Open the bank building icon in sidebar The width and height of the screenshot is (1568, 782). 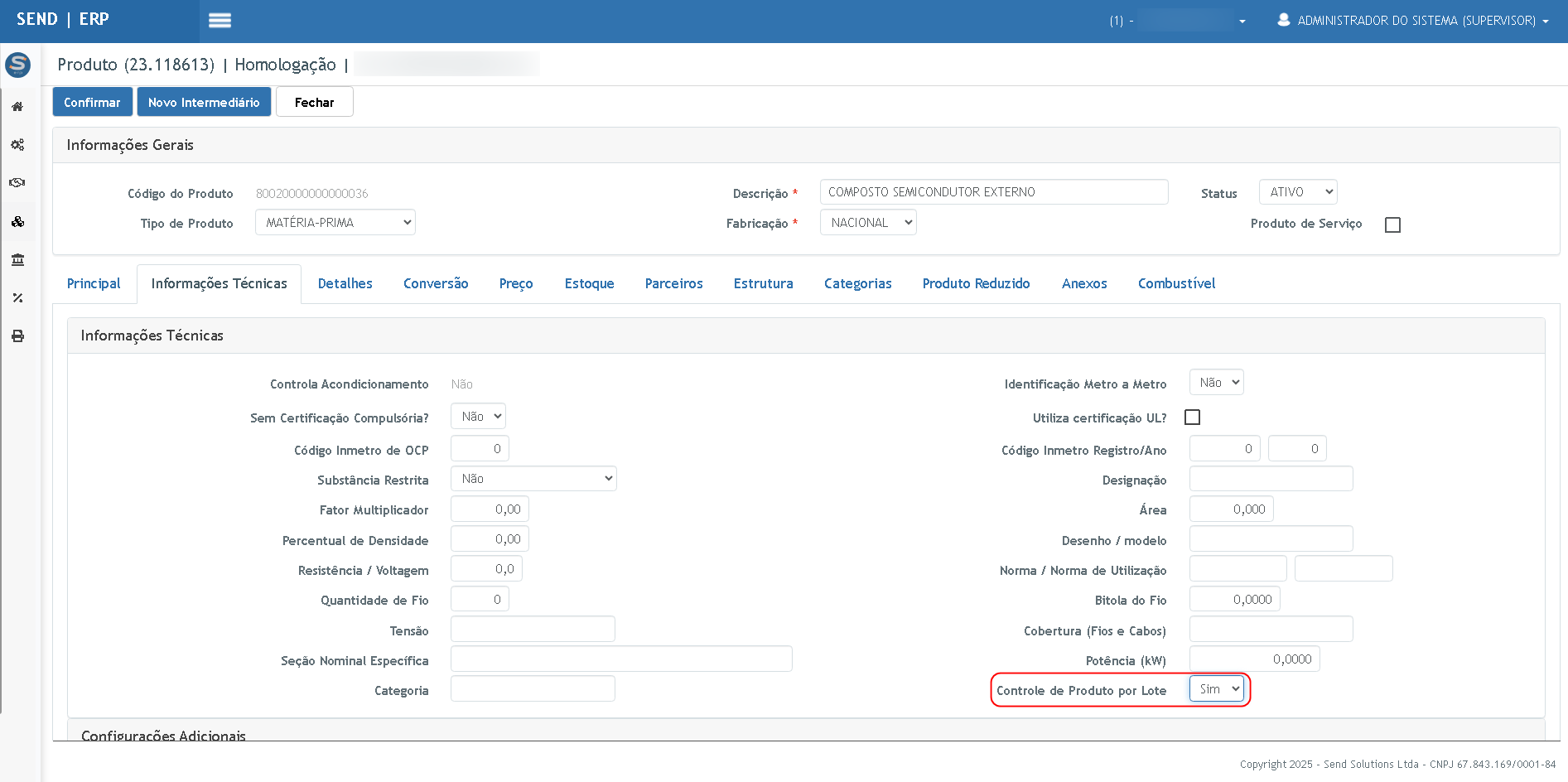click(17, 260)
